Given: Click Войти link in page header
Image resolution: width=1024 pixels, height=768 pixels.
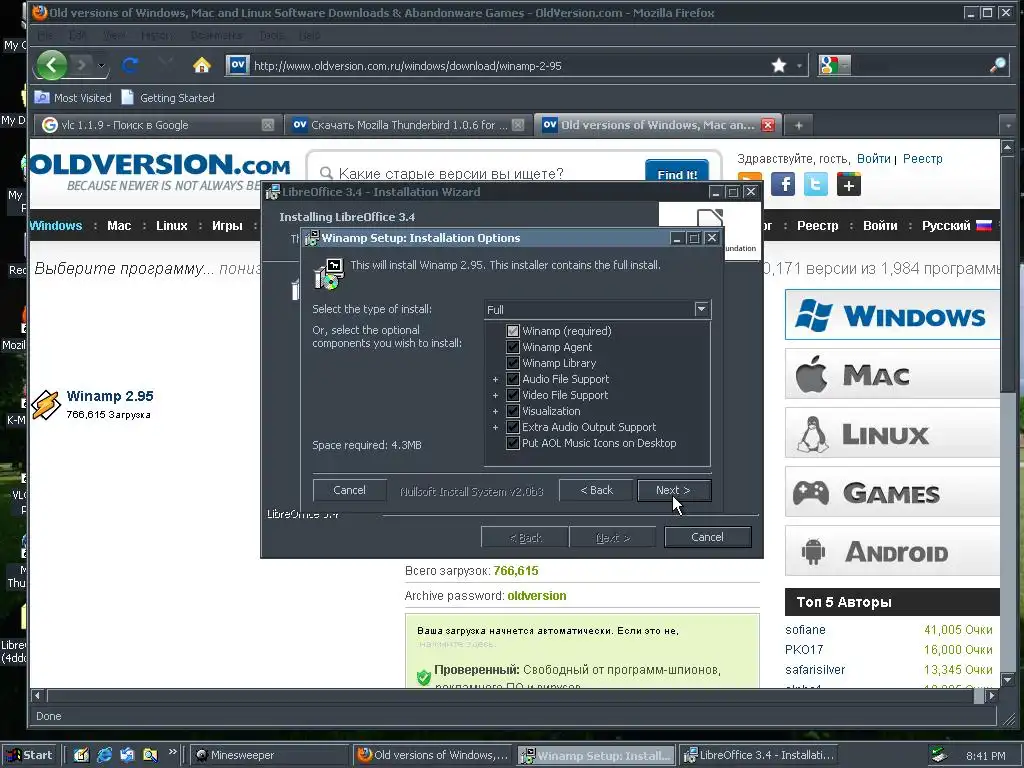Looking at the screenshot, I should pyautogui.click(x=873, y=159).
